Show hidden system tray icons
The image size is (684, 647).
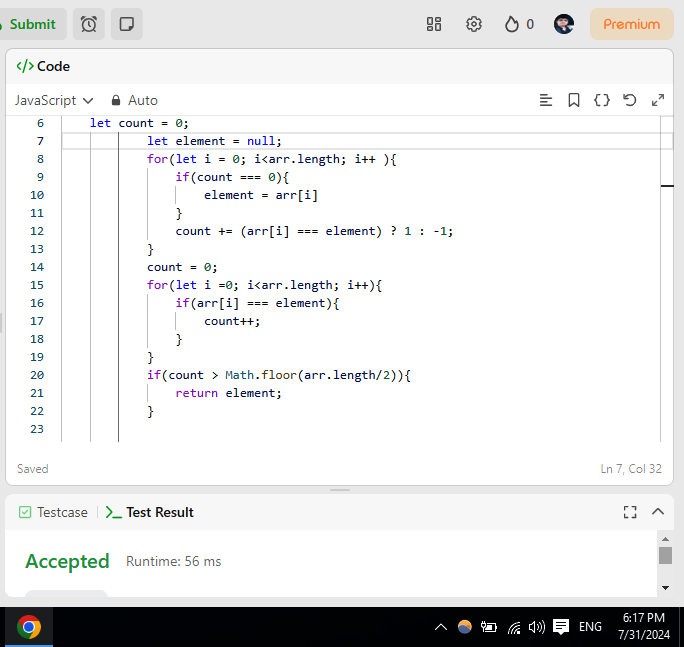441,627
